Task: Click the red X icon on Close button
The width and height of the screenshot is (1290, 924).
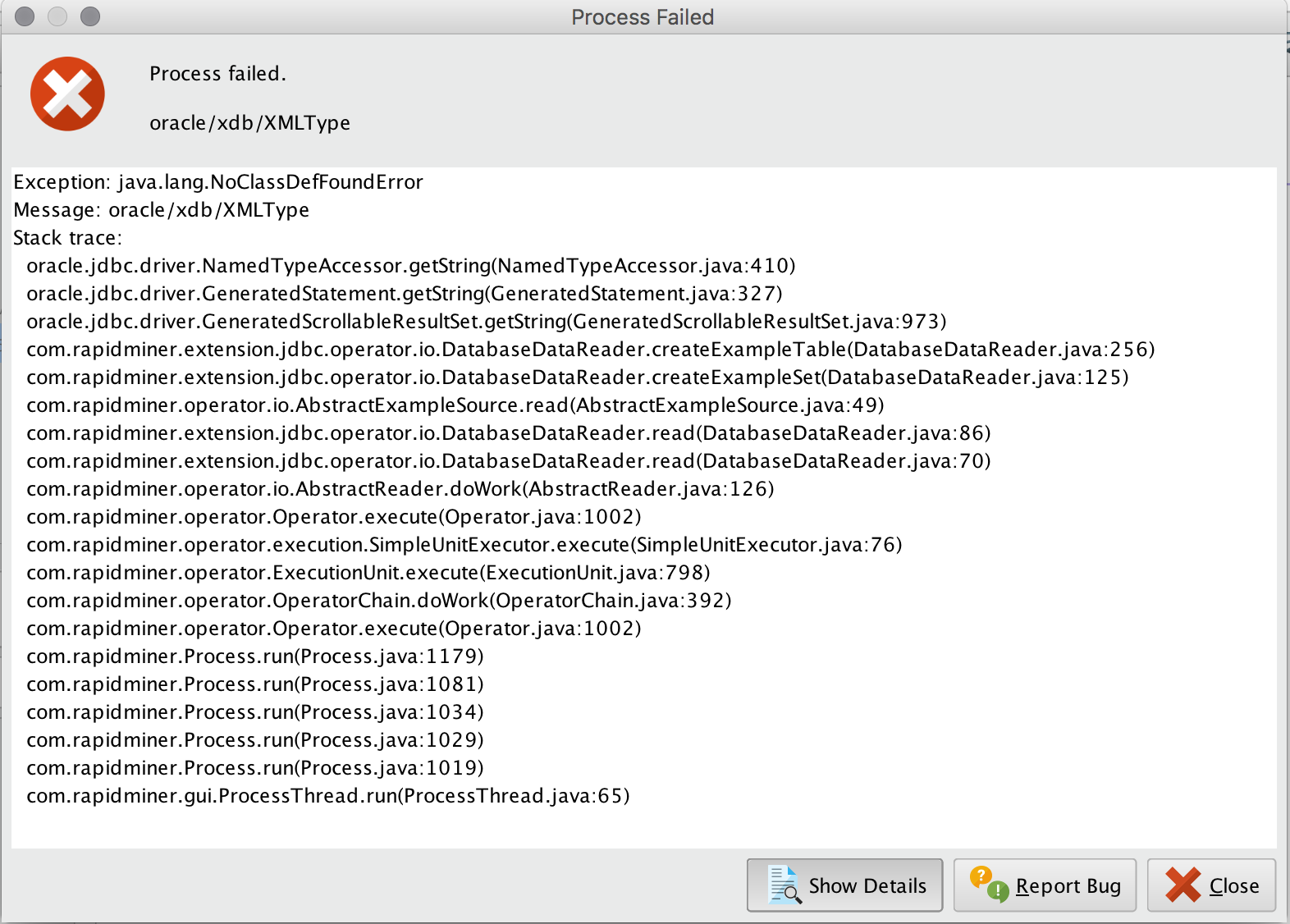Action: 1182,885
